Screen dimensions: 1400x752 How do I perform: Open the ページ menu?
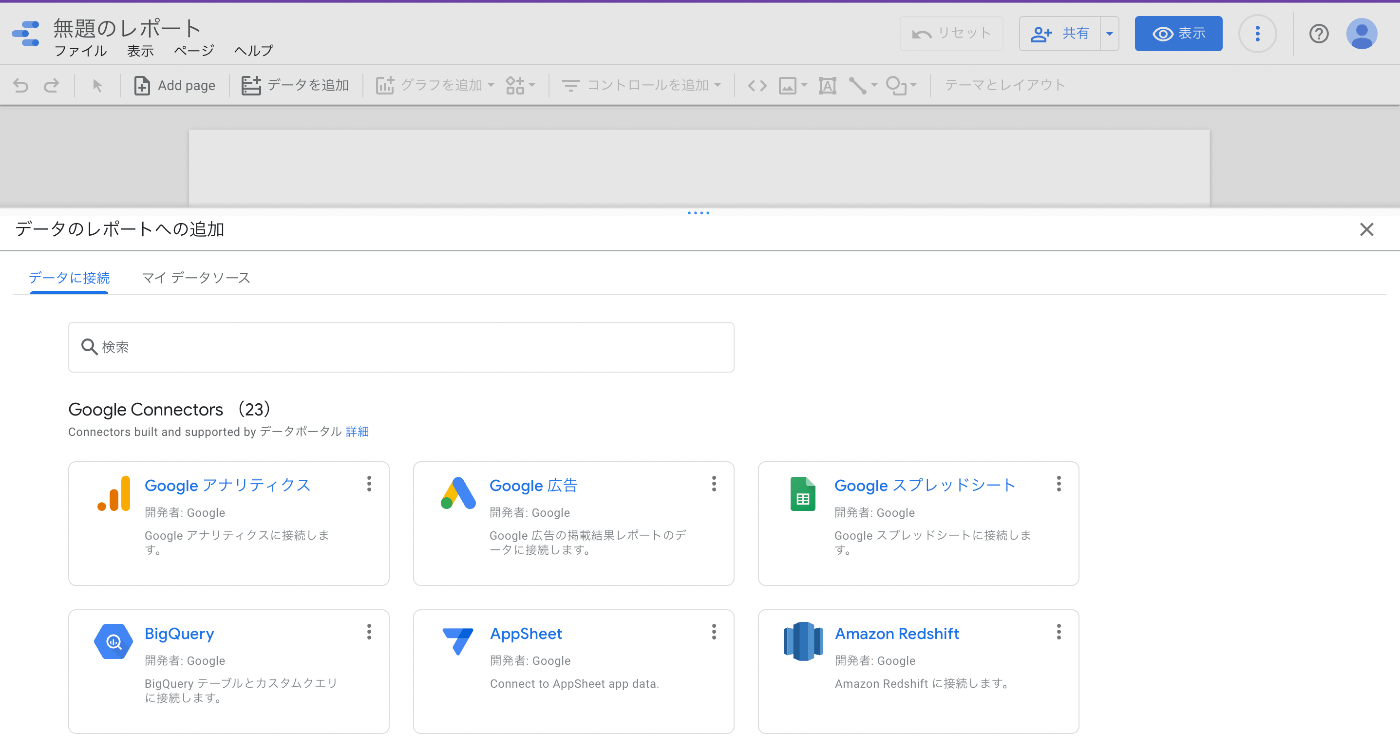(194, 51)
